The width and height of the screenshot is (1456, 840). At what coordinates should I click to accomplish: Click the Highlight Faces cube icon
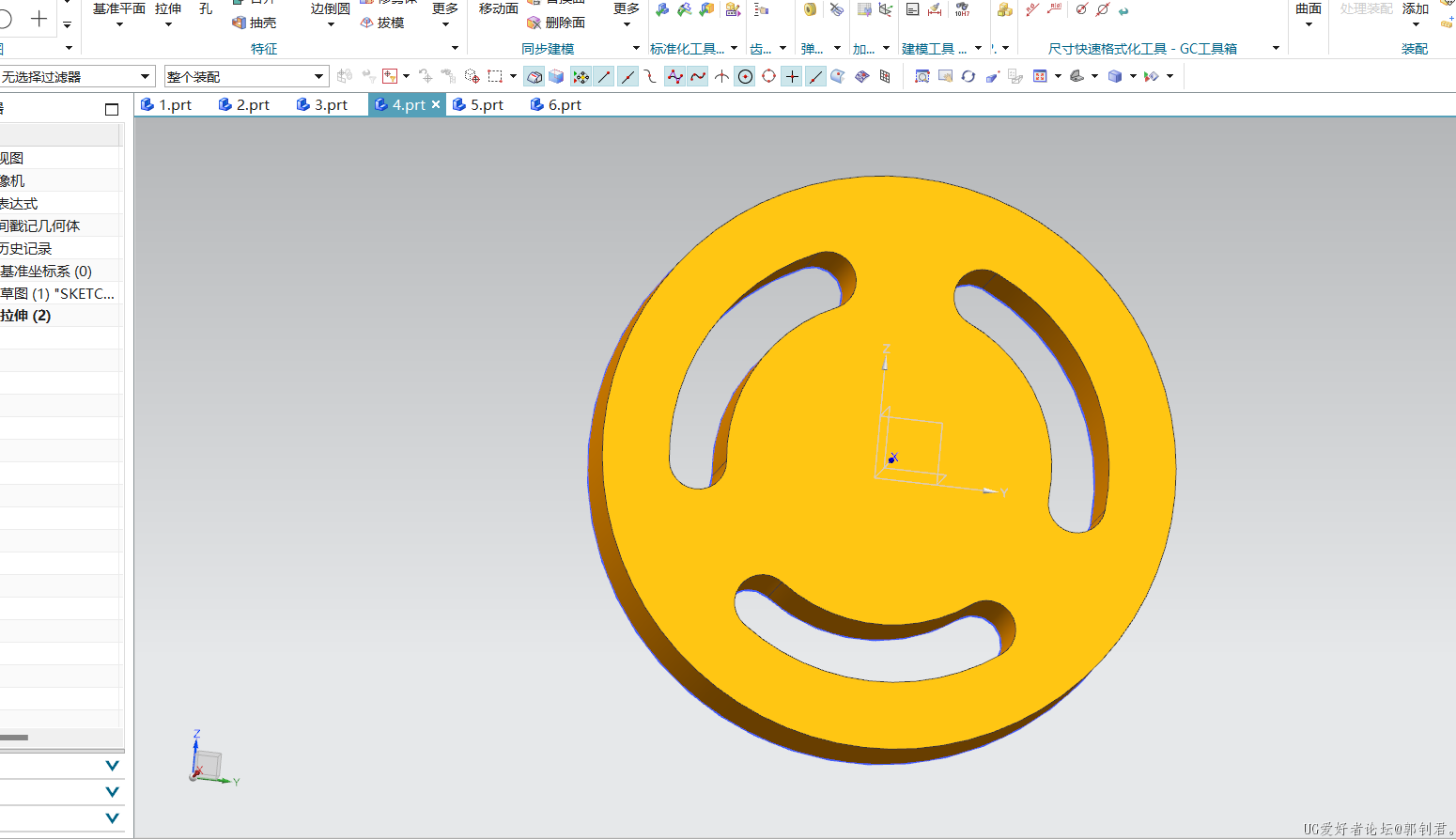(x=557, y=76)
